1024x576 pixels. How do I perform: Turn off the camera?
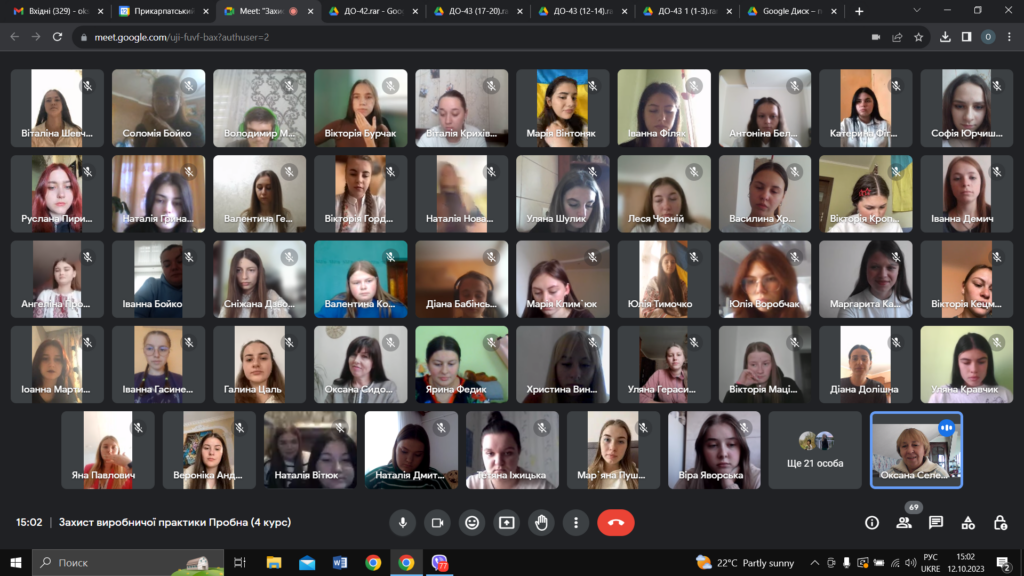click(x=437, y=522)
